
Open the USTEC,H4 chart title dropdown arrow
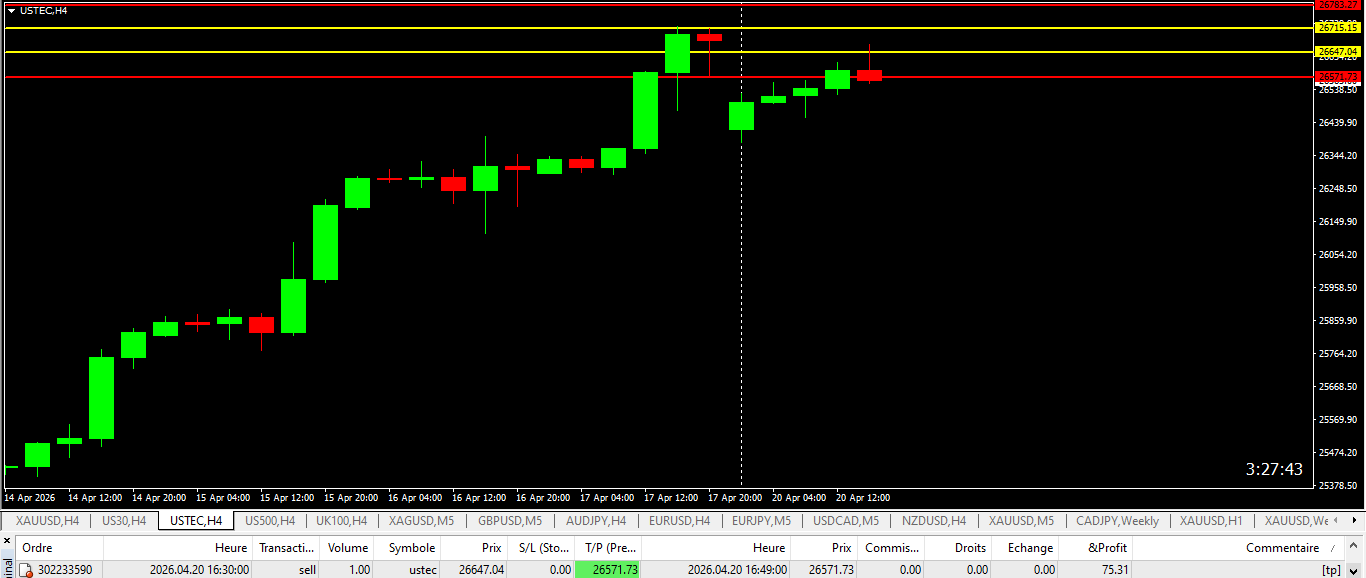coord(11,10)
